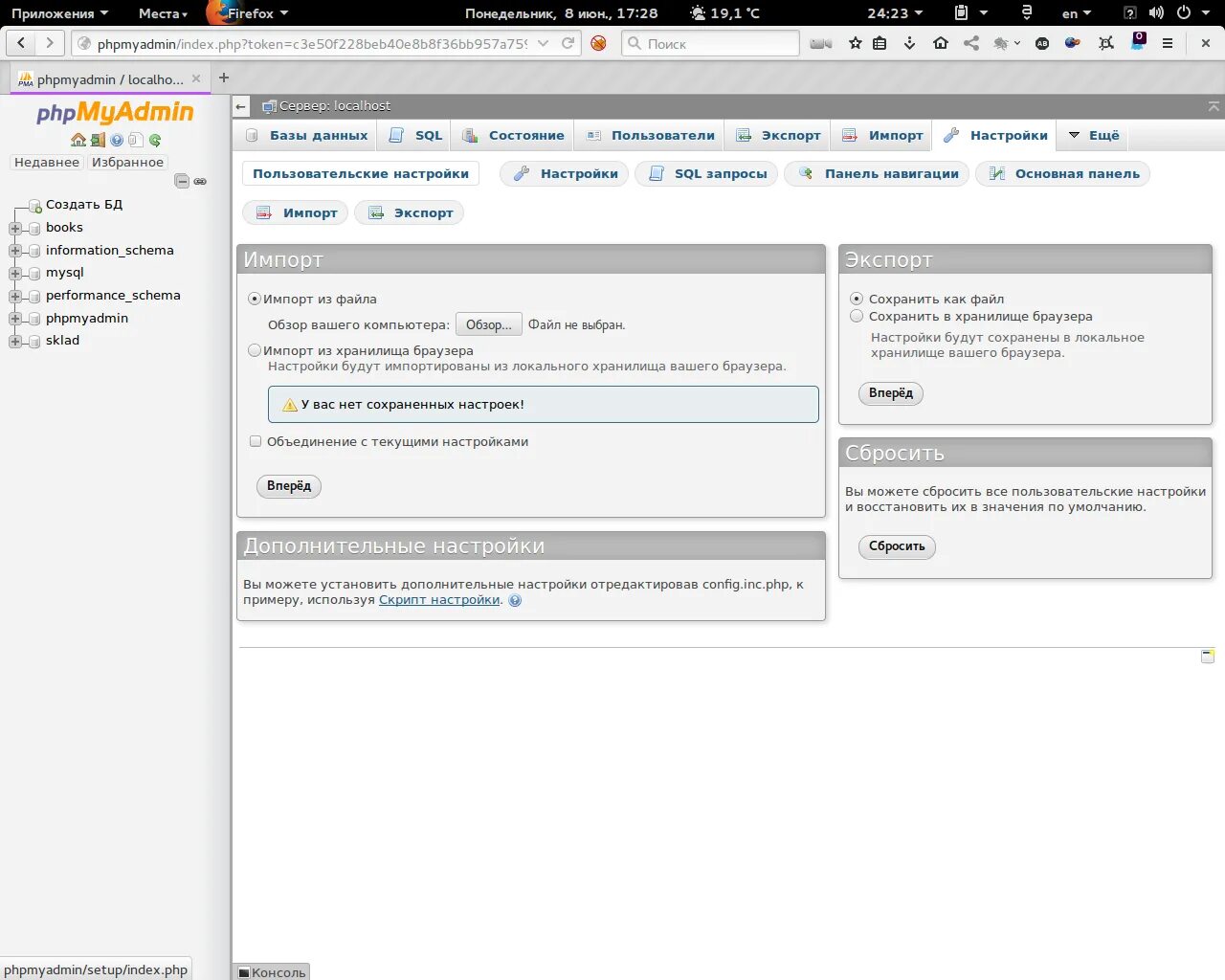Click the collapse arrow left of Сервер breadcrumb
Screen dimensions: 1225x980
242,106
